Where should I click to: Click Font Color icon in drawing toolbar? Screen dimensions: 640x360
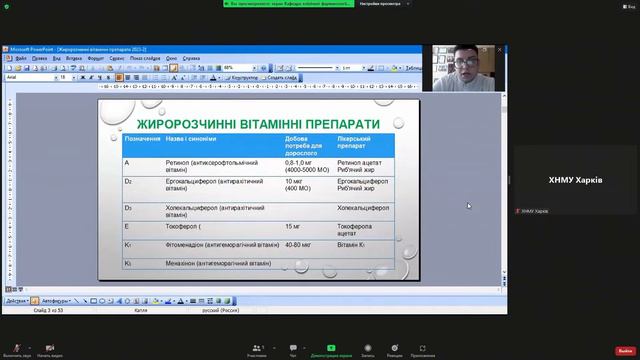pyautogui.click(x=180, y=301)
